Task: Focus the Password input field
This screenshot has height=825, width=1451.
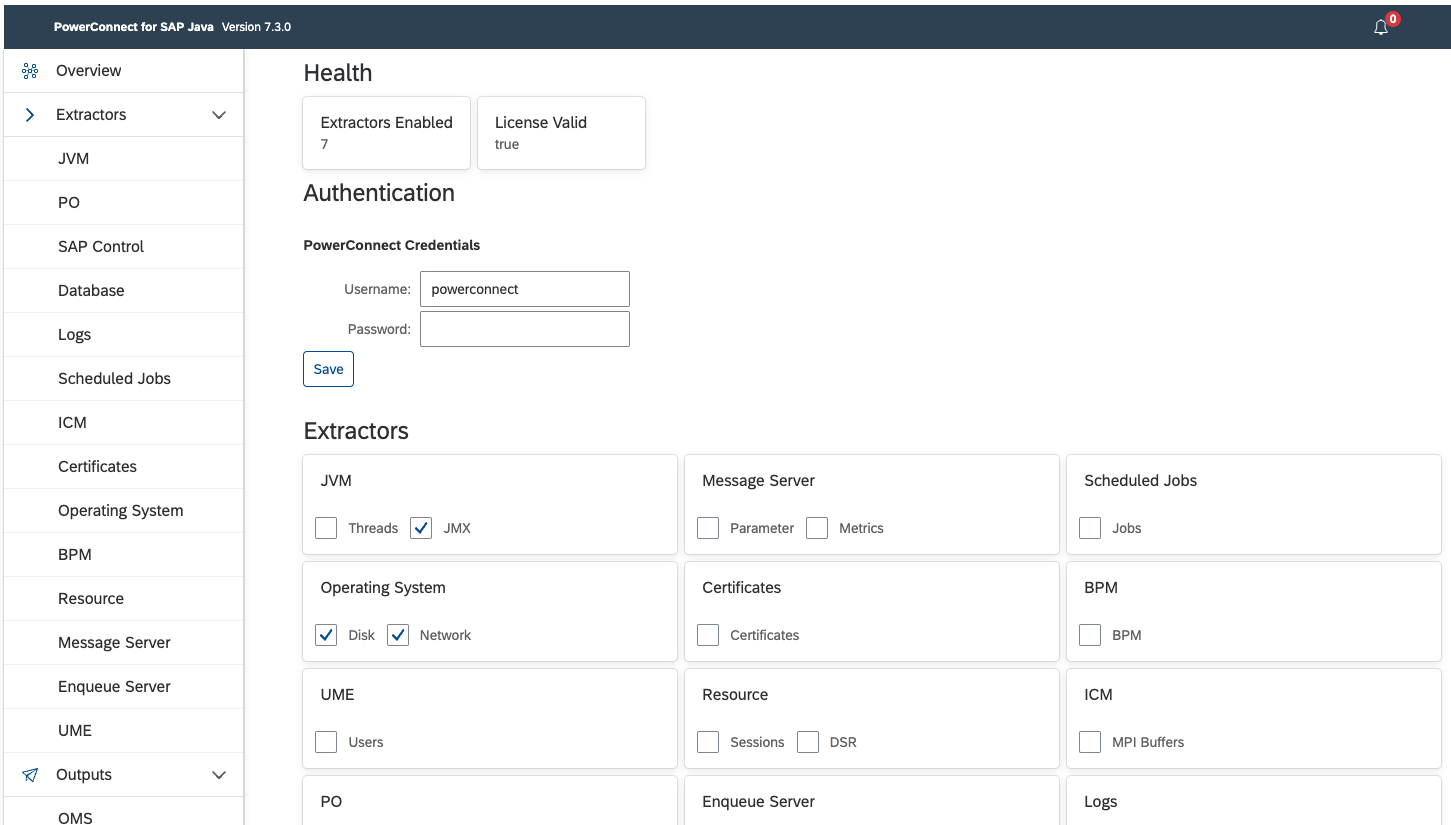Action: coord(524,329)
